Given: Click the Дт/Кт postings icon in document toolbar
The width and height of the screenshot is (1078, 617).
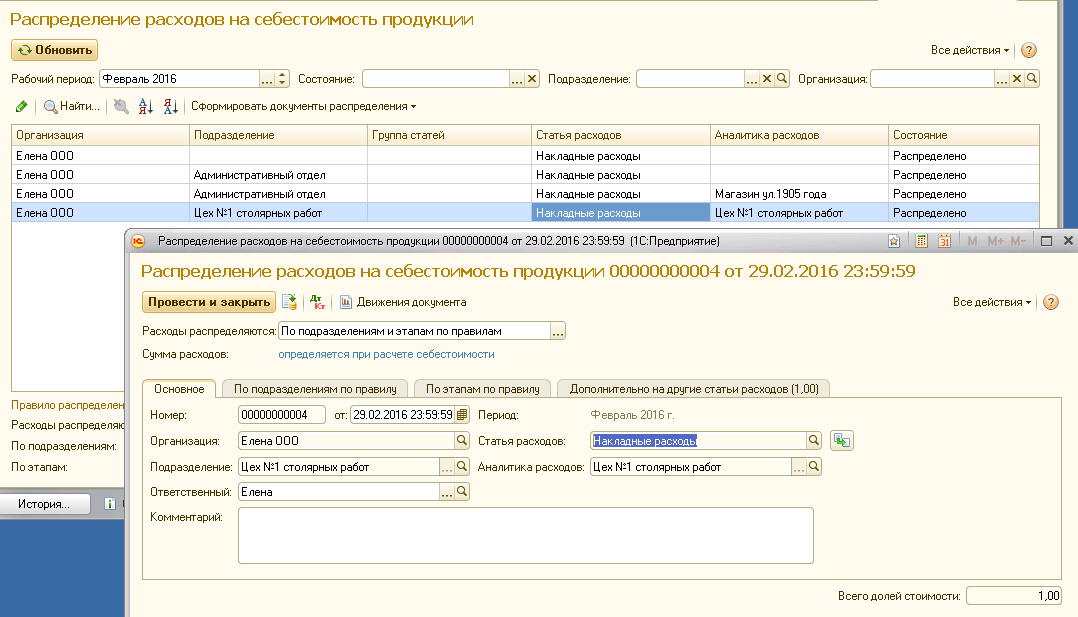Looking at the screenshot, I should click(318, 302).
